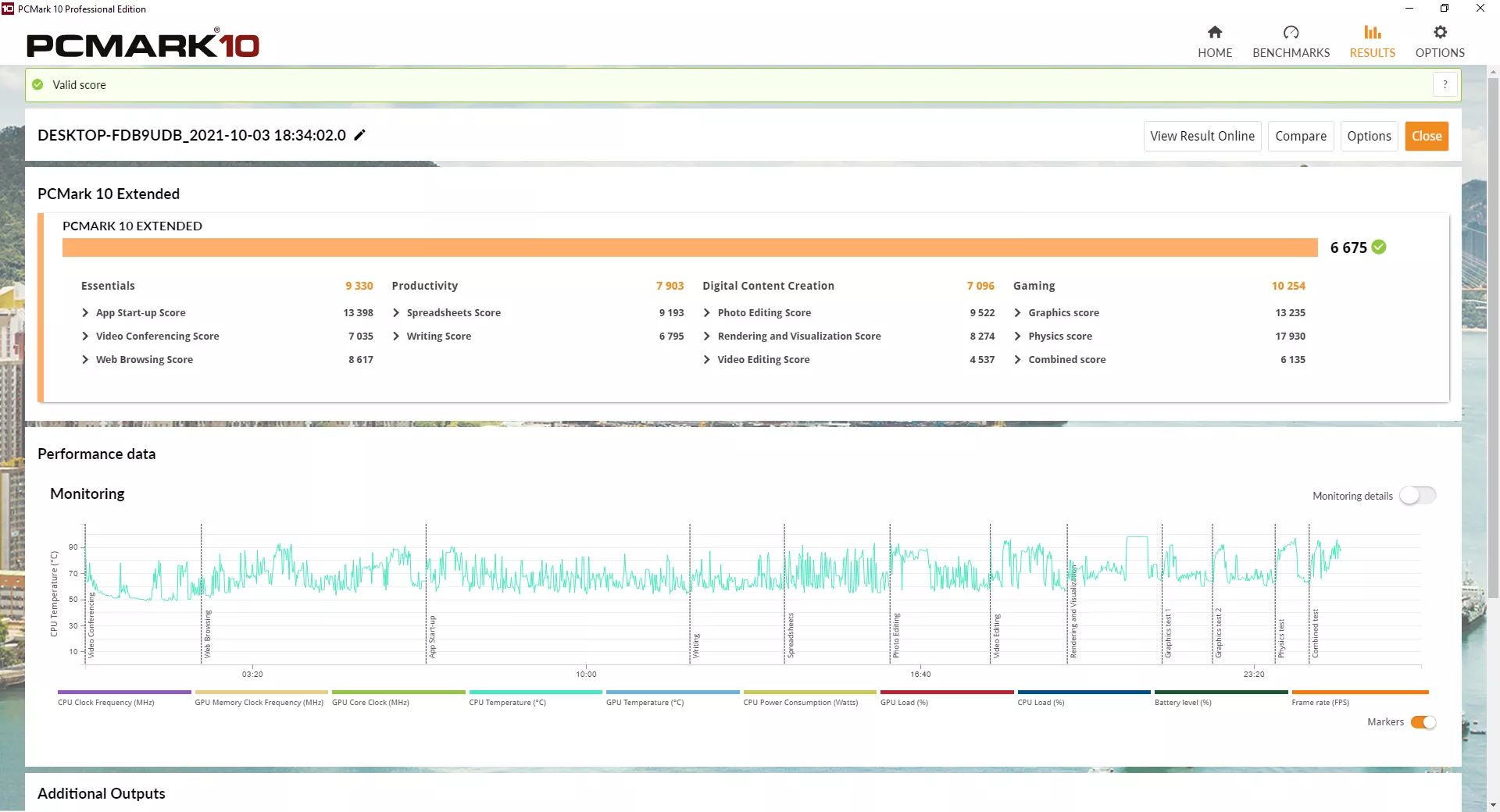Click the Web Browsing timeline marker

click(207, 634)
